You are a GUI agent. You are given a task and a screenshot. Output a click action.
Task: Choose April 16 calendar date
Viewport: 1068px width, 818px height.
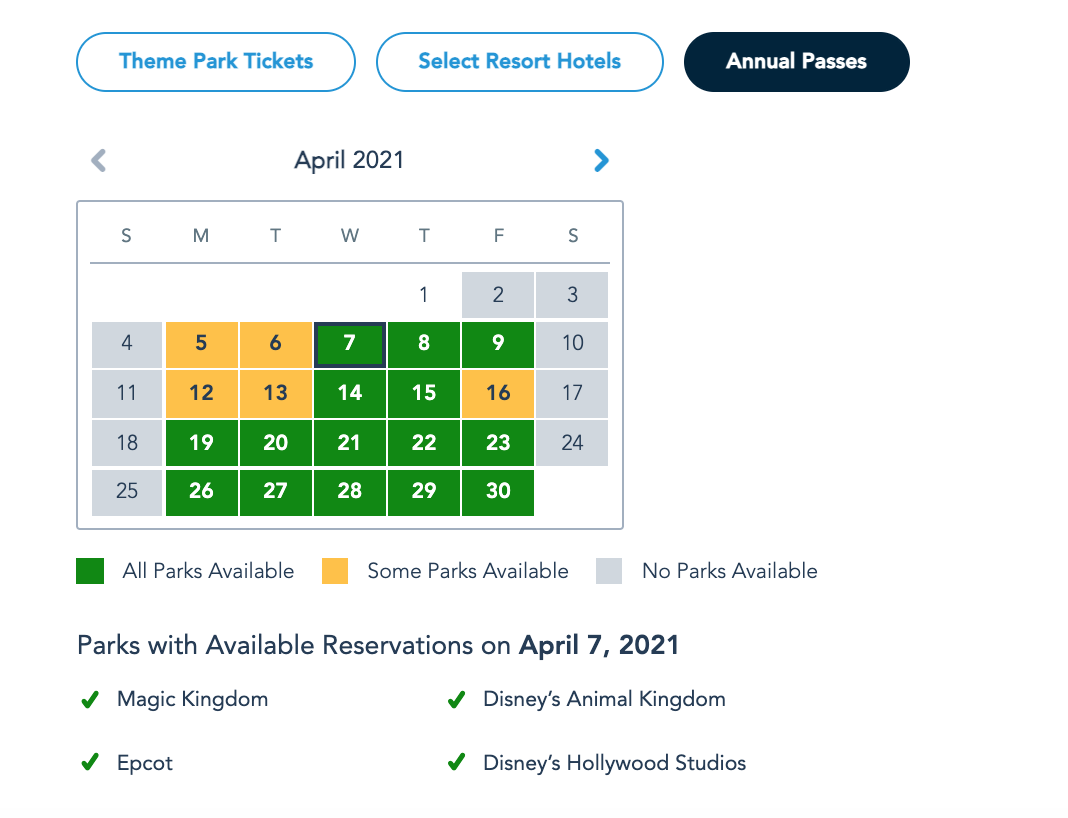tap(498, 393)
